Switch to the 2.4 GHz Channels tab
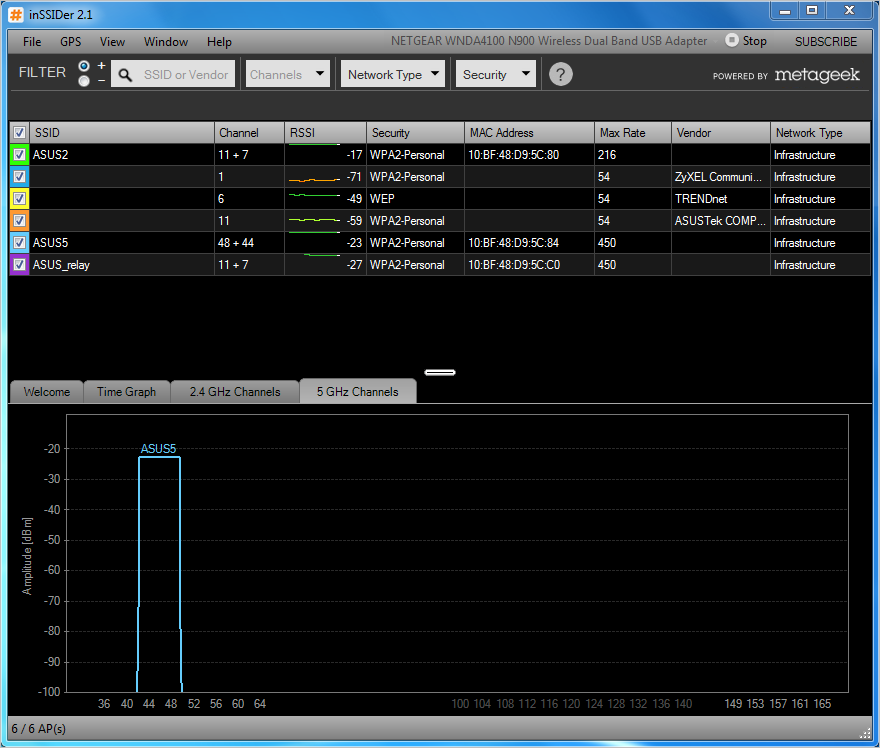 pos(235,392)
